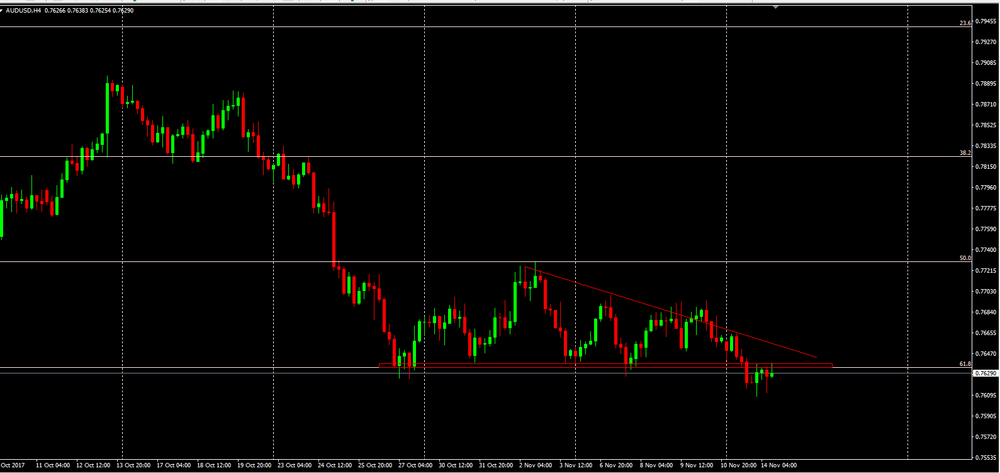Click price scale value 0.75720

tap(986, 437)
